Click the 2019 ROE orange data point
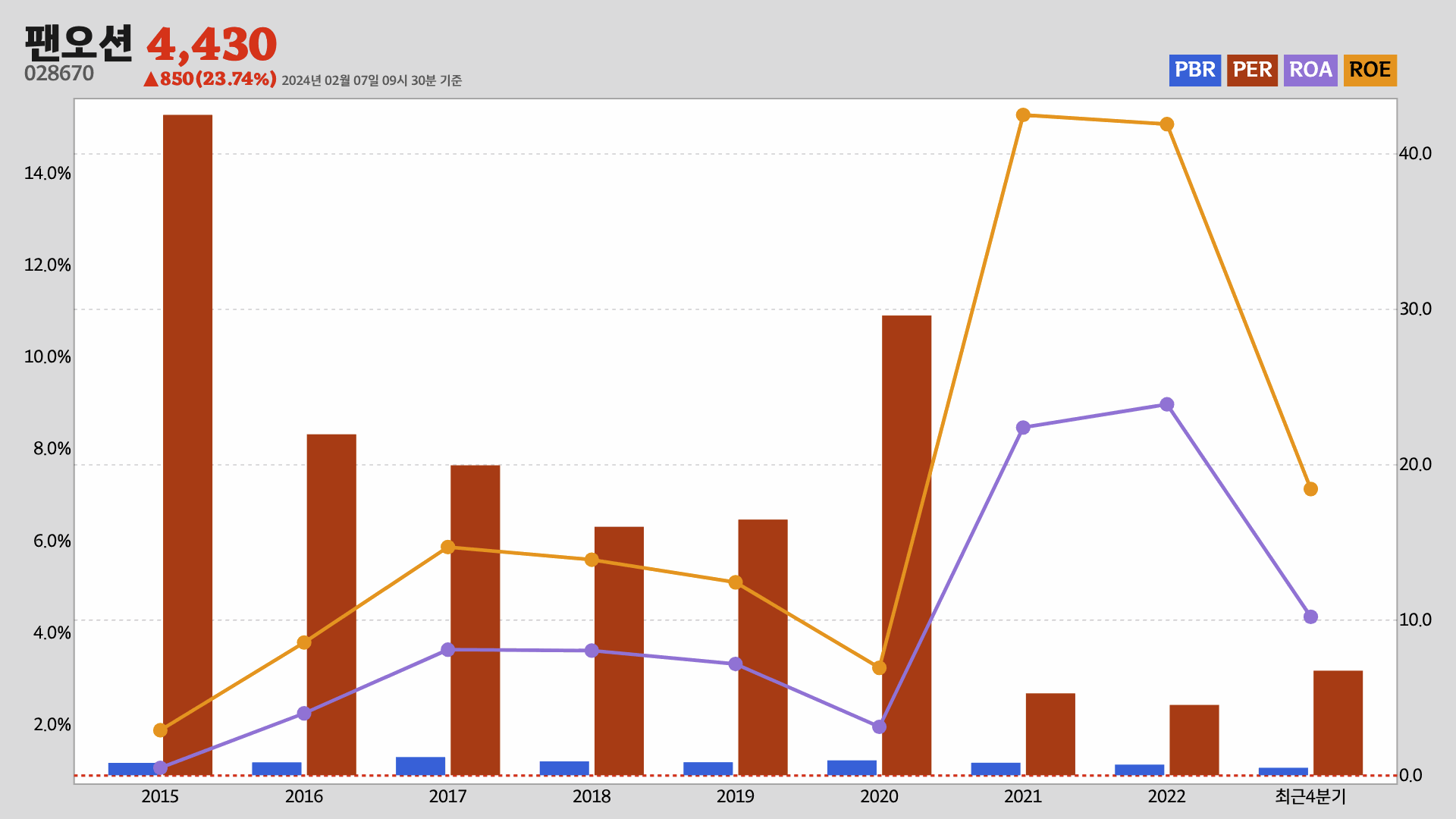Screen dimensions: 1456x819 [736, 582]
